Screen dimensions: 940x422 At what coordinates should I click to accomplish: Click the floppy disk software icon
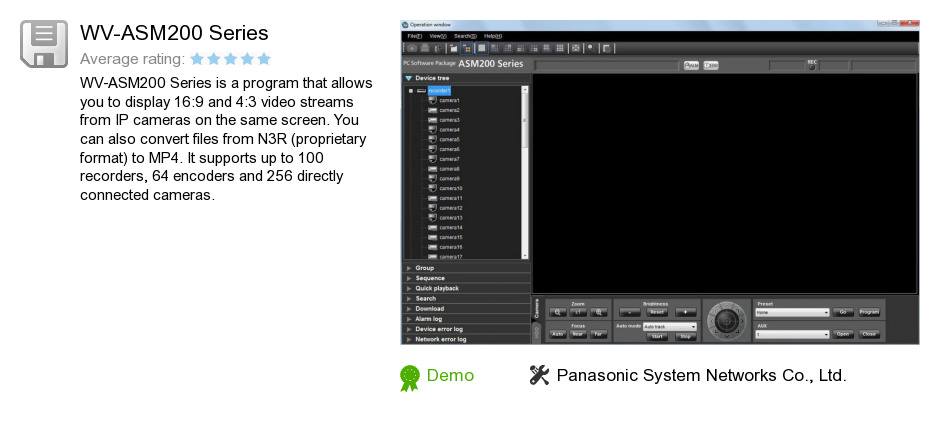(44, 44)
